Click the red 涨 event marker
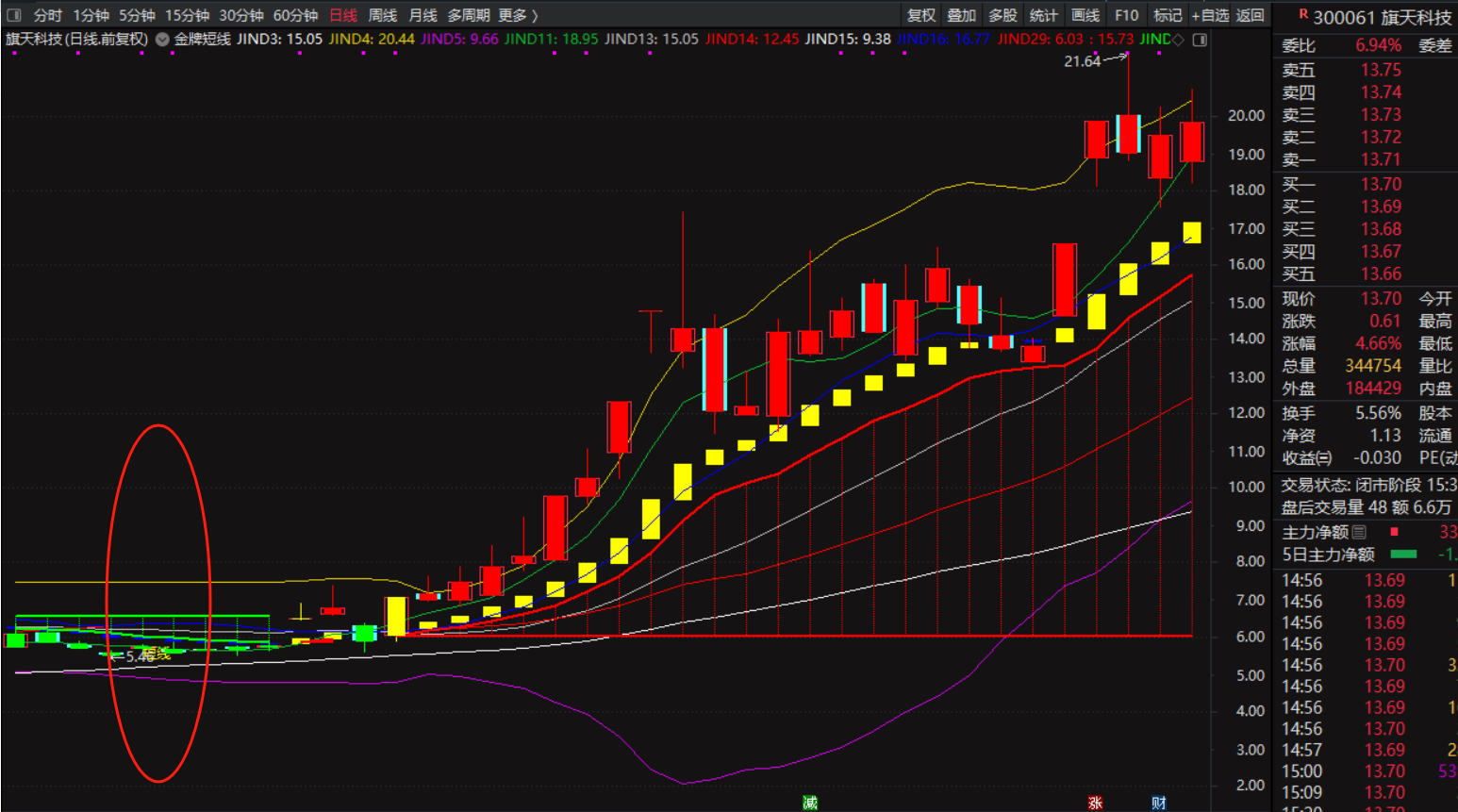Image resolution: width=1458 pixels, height=812 pixels. 1095,803
